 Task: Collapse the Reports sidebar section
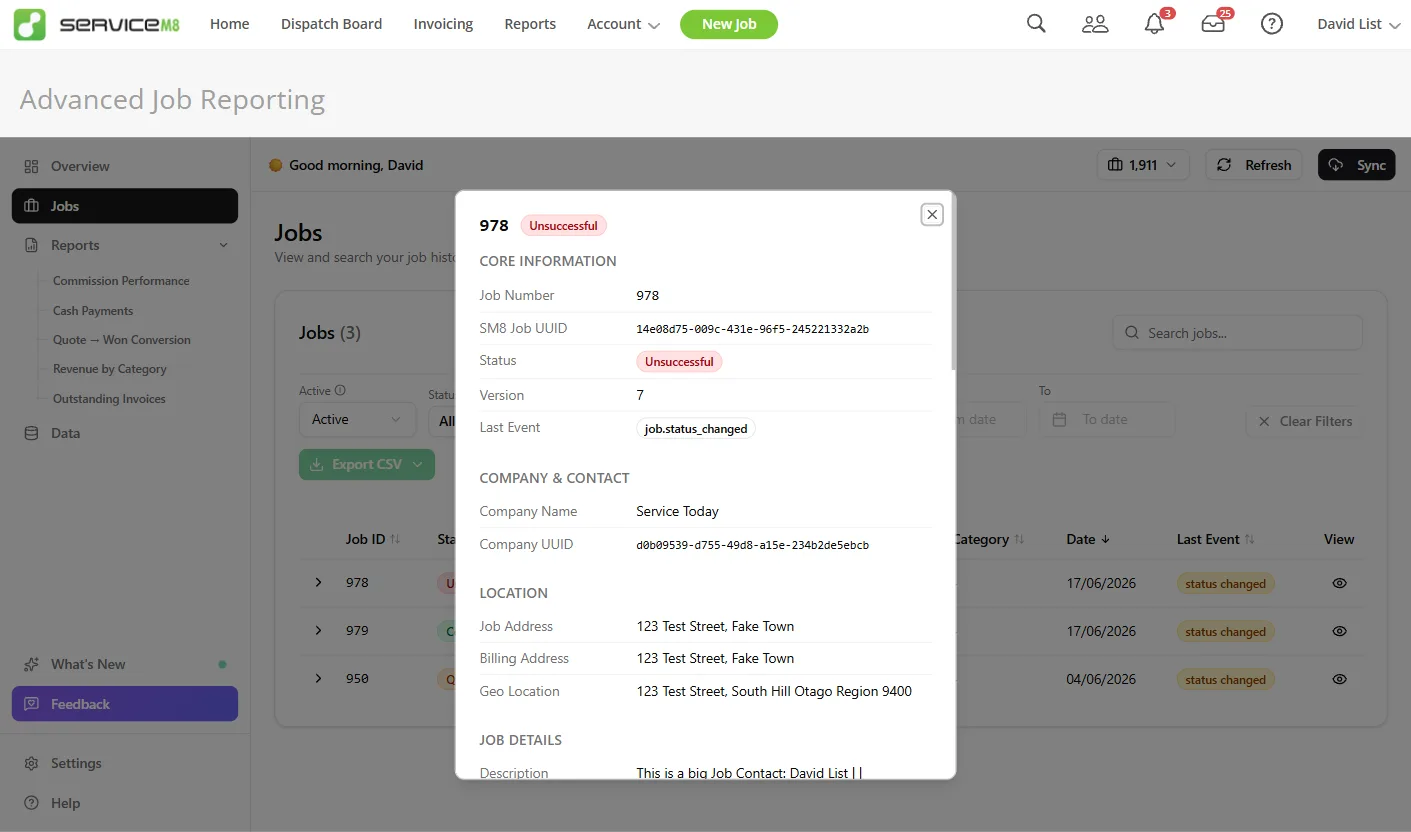pyautogui.click(x=125, y=245)
